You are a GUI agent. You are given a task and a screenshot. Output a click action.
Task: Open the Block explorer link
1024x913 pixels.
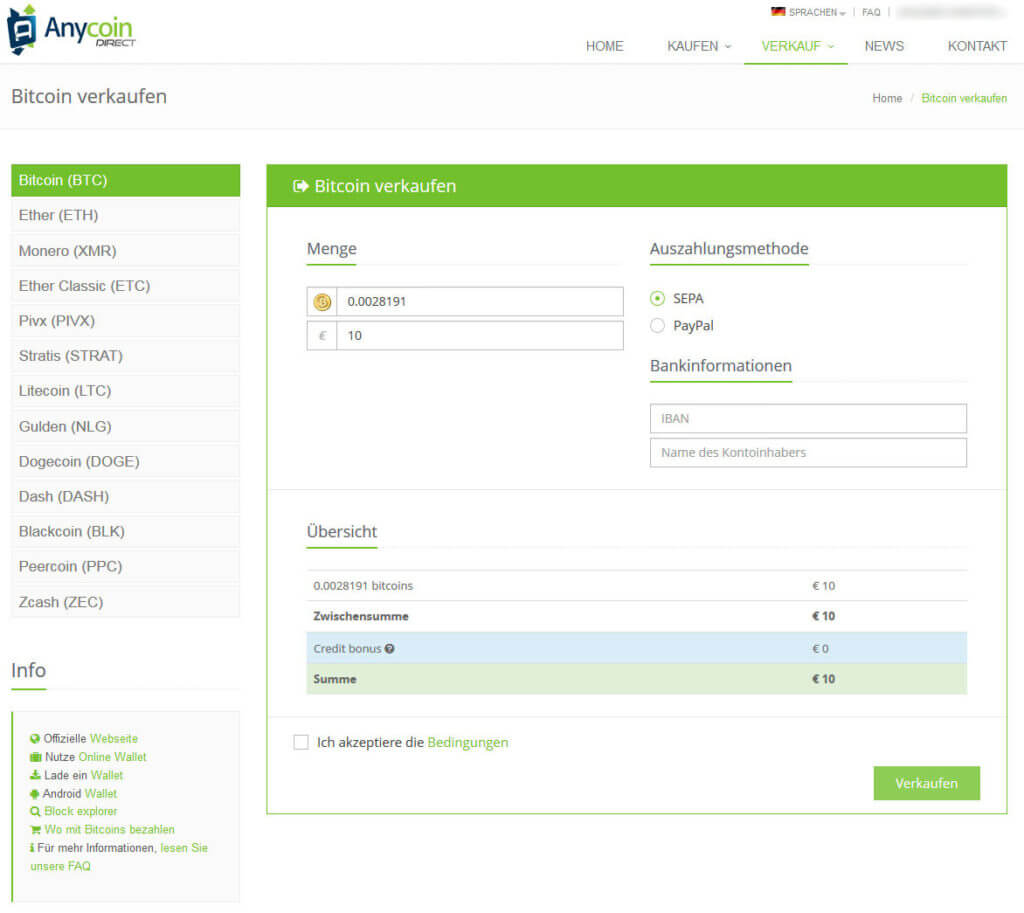81,811
